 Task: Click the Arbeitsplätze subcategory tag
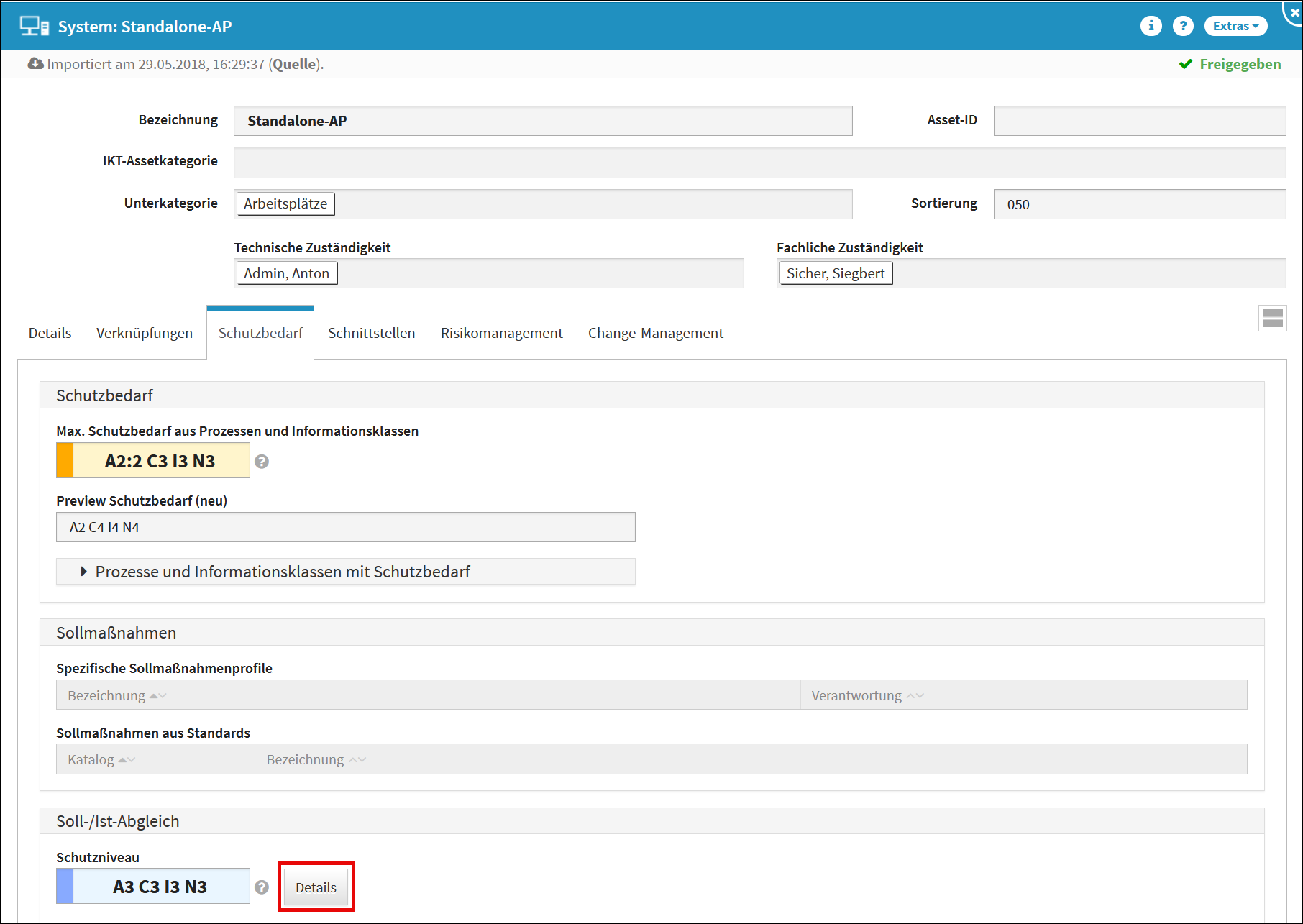[x=285, y=203]
